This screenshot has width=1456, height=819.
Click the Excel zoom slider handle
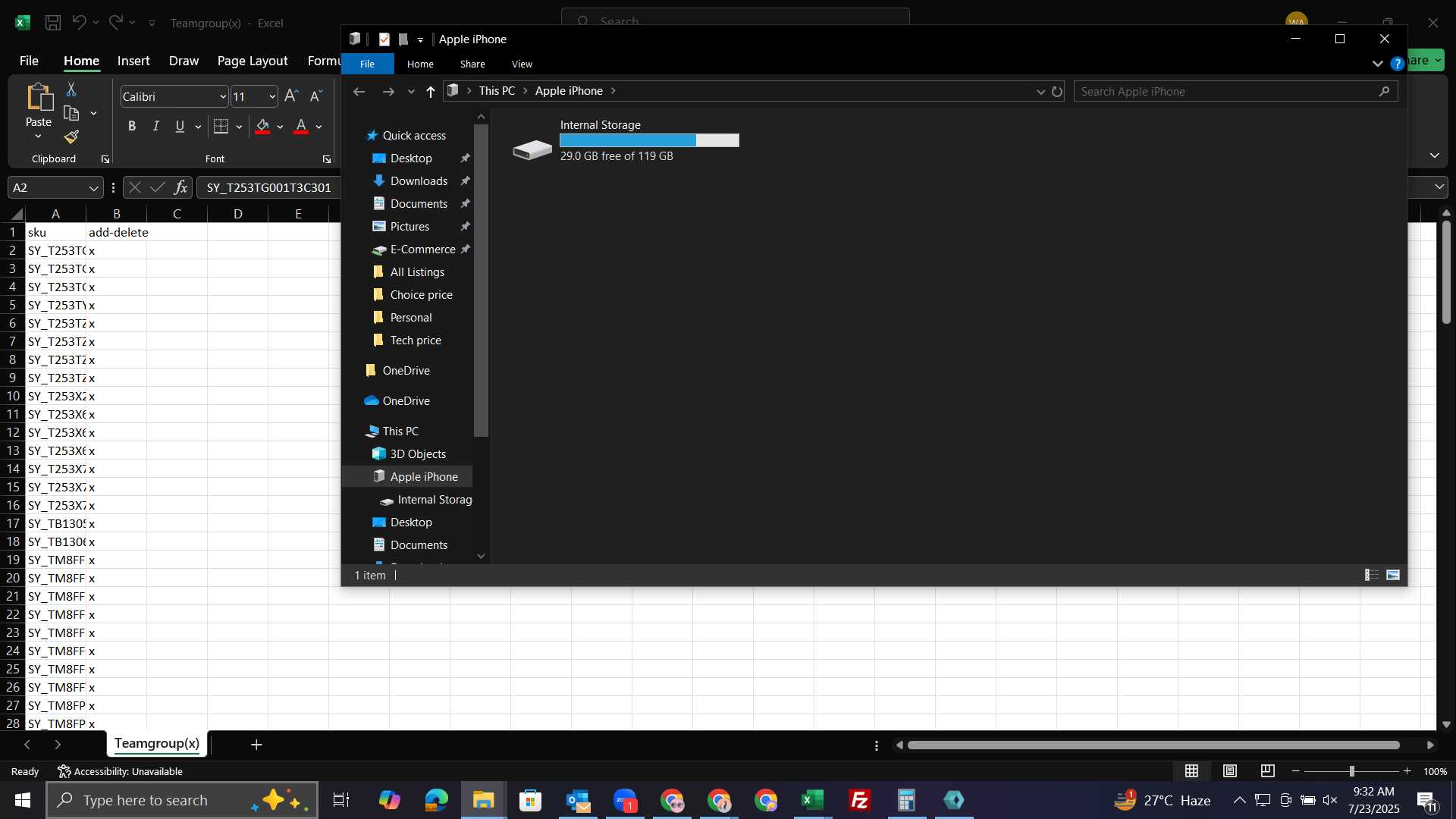1351,771
